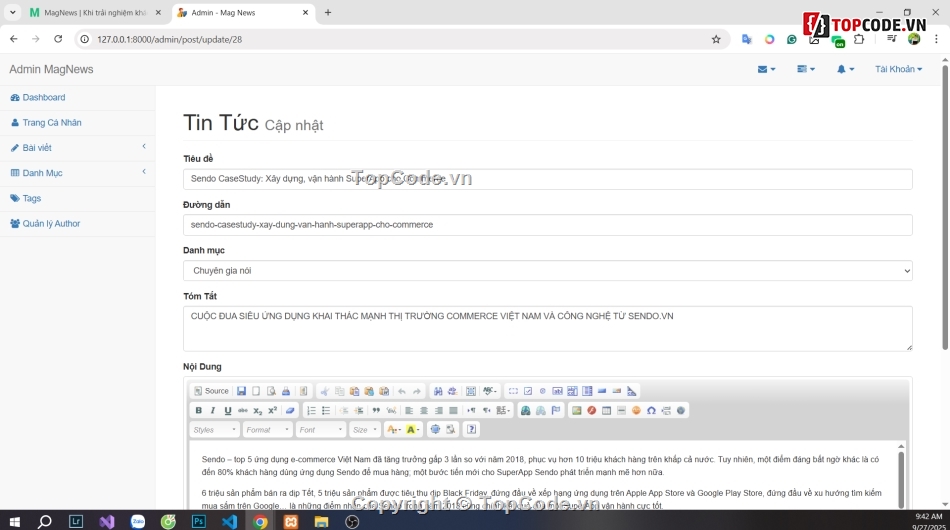Toggle Bold formatting
The height and width of the screenshot is (530, 950).
coord(198,411)
